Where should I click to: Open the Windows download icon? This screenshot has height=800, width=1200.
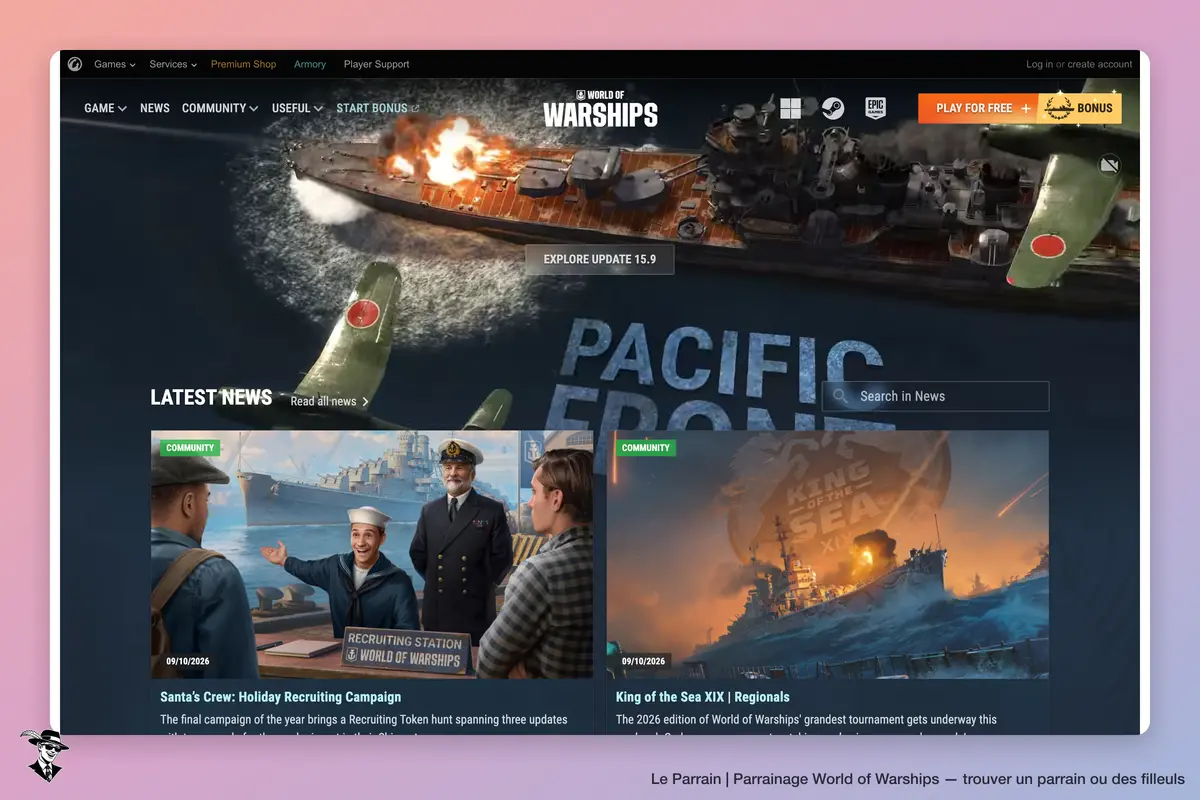790,108
